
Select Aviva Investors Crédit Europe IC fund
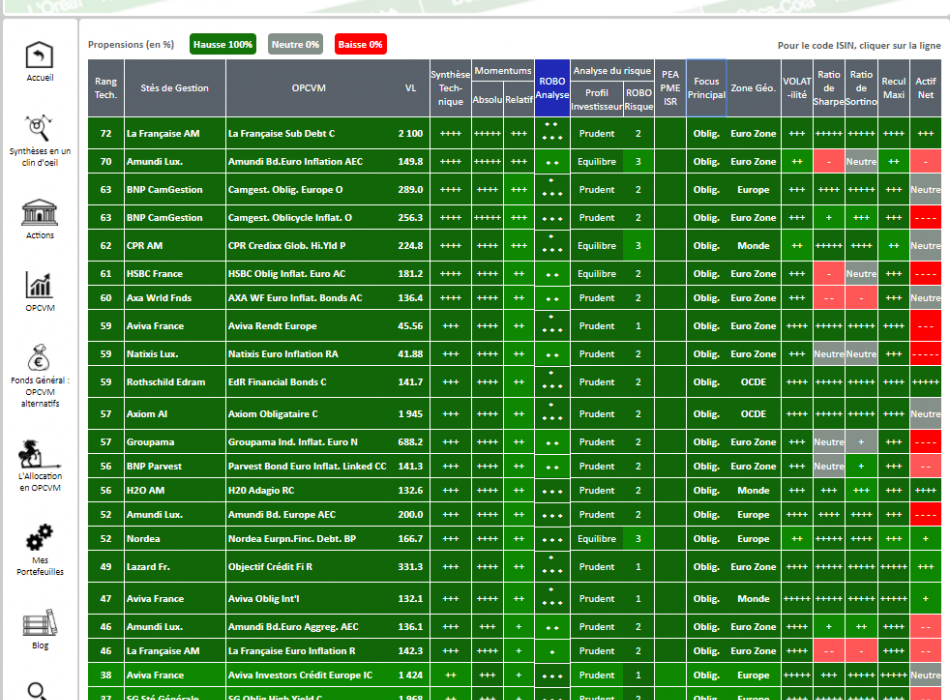pyautogui.click(x=300, y=675)
